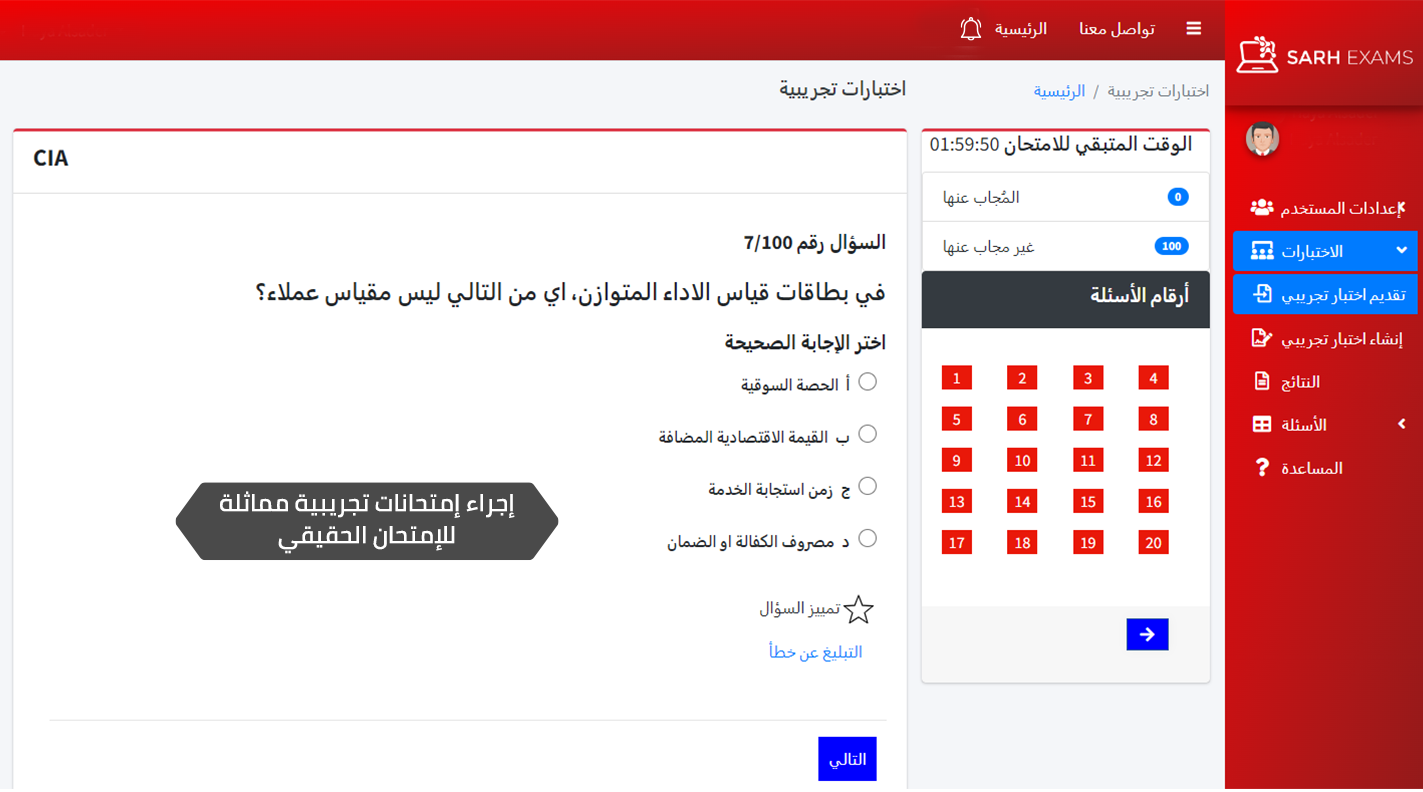Choose answer ج زمن استجابة الخدمة
This screenshot has width=1423, height=792.
(867, 486)
